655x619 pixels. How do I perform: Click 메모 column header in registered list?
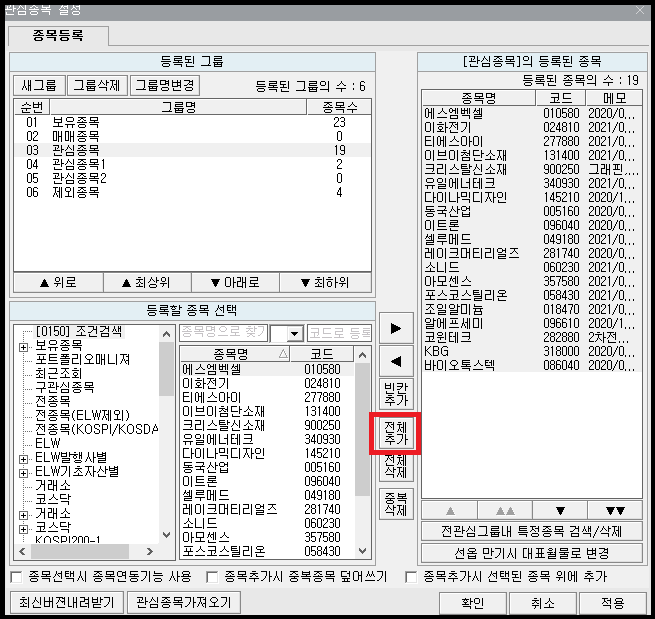pyautogui.click(x=614, y=99)
